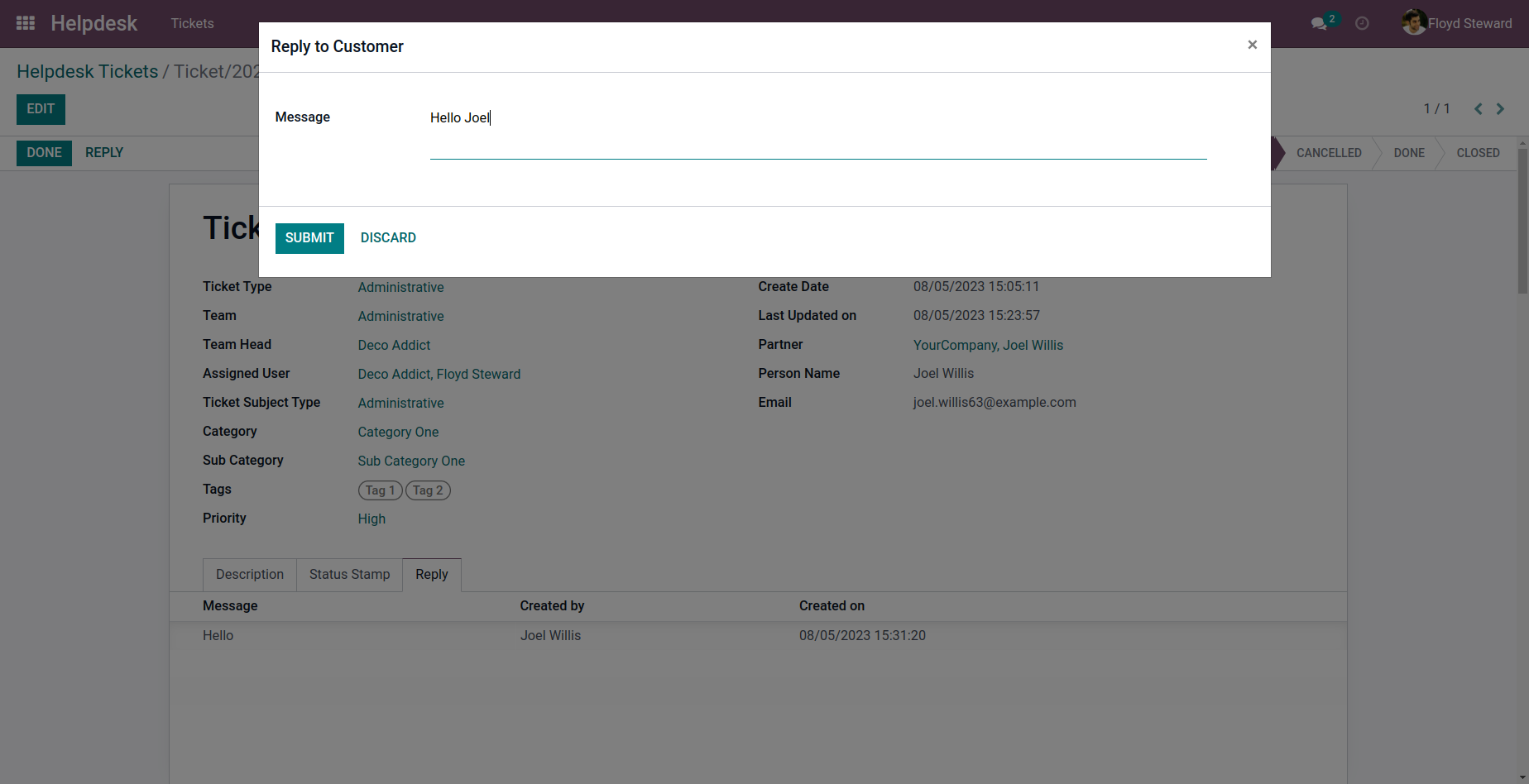Switch to the Status Stamp tab
This screenshot has height=784, width=1529.
coord(349,575)
